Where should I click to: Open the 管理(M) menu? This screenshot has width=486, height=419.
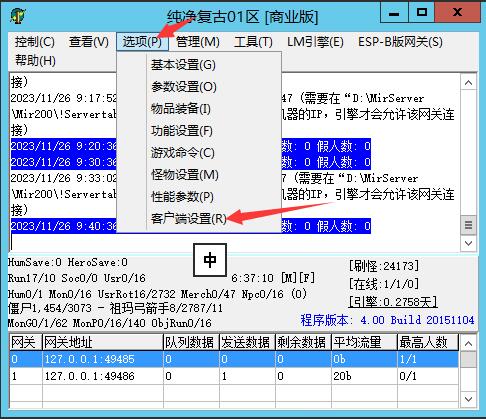[x=198, y=42]
